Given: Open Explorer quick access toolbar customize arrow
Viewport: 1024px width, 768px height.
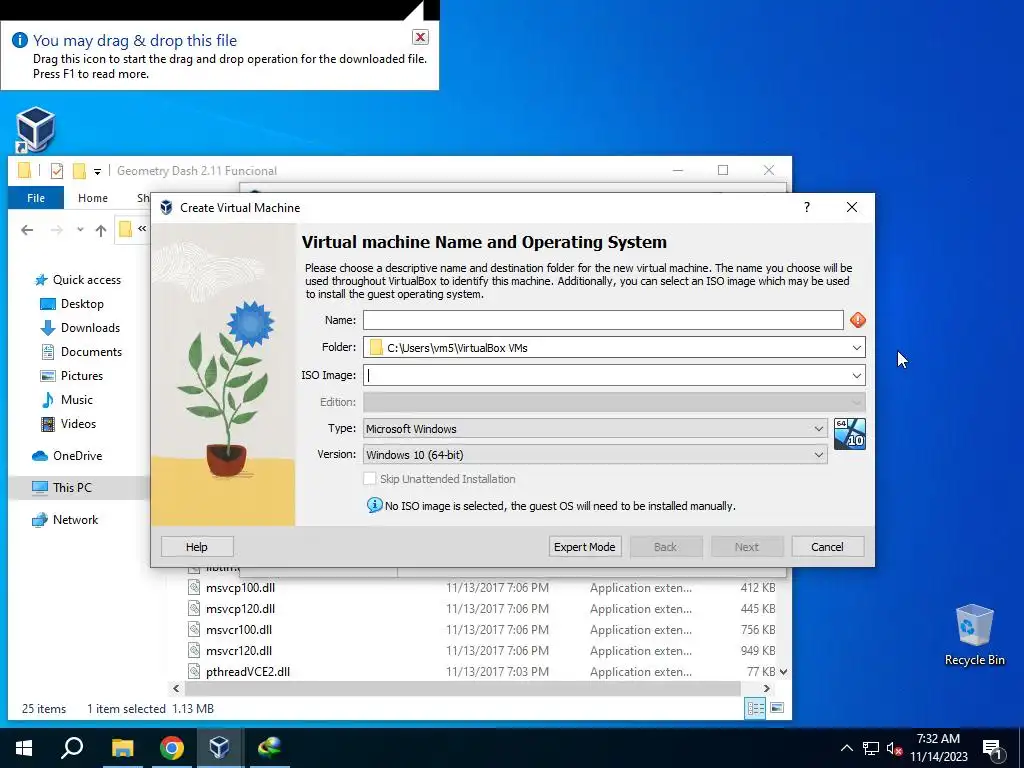Looking at the screenshot, I should (x=97, y=172).
